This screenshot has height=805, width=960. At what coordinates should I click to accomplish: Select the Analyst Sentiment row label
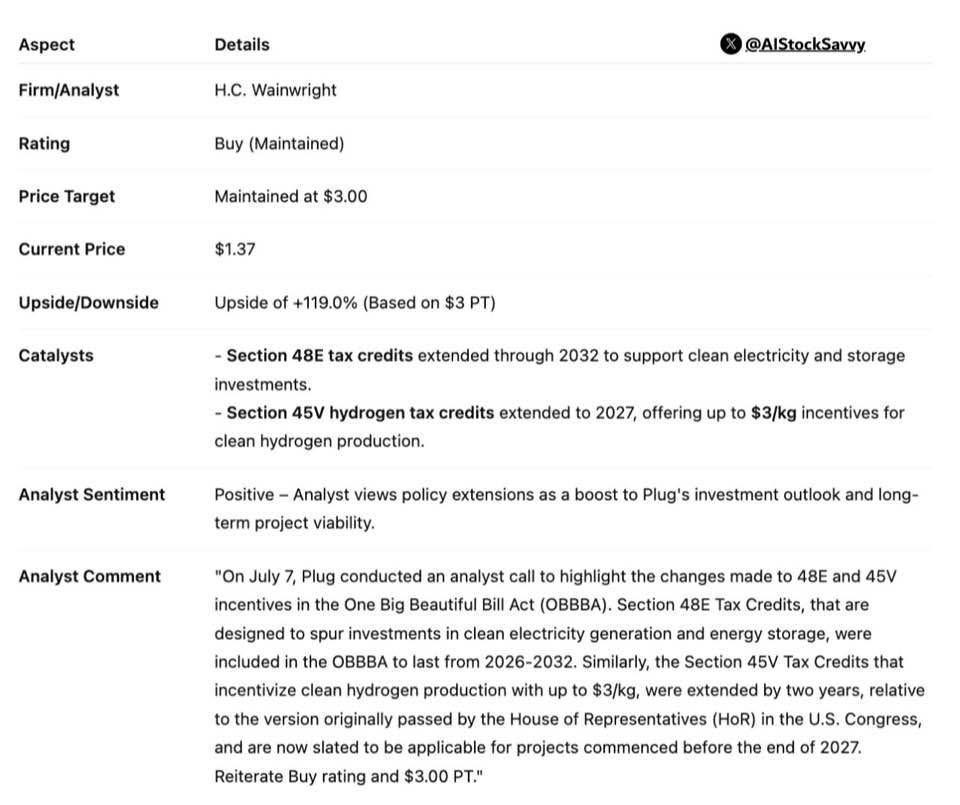(x=91, y=495)
